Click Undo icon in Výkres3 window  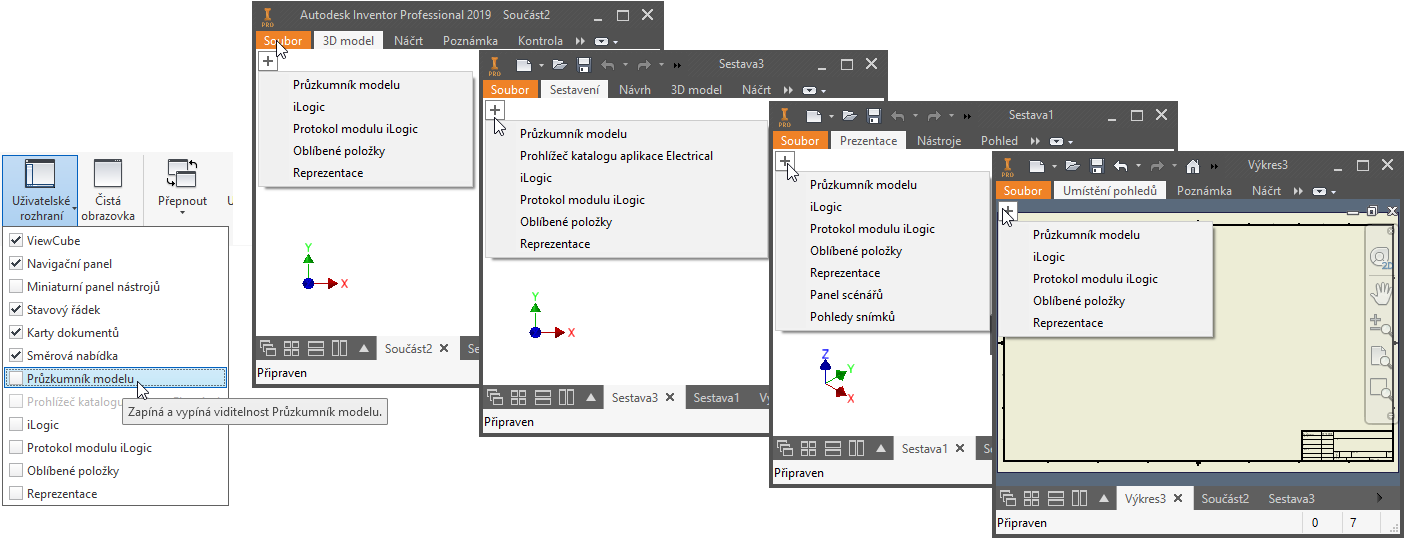1122,166
